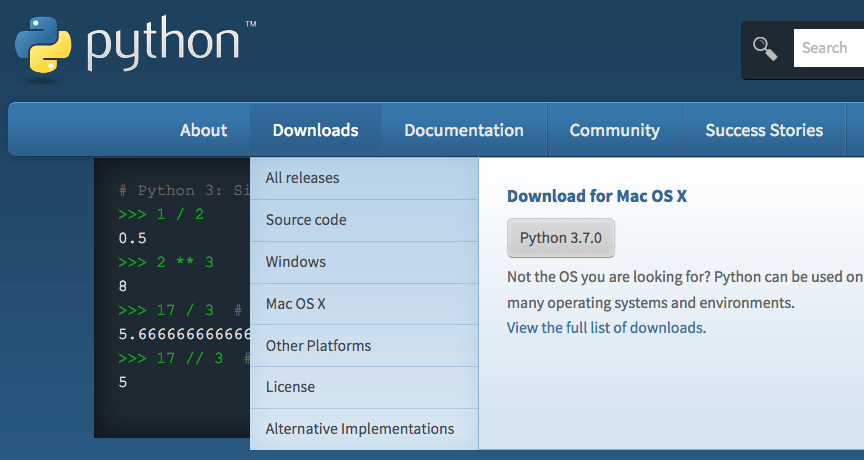Open Other Platforms downloads

tap(318, 346)
